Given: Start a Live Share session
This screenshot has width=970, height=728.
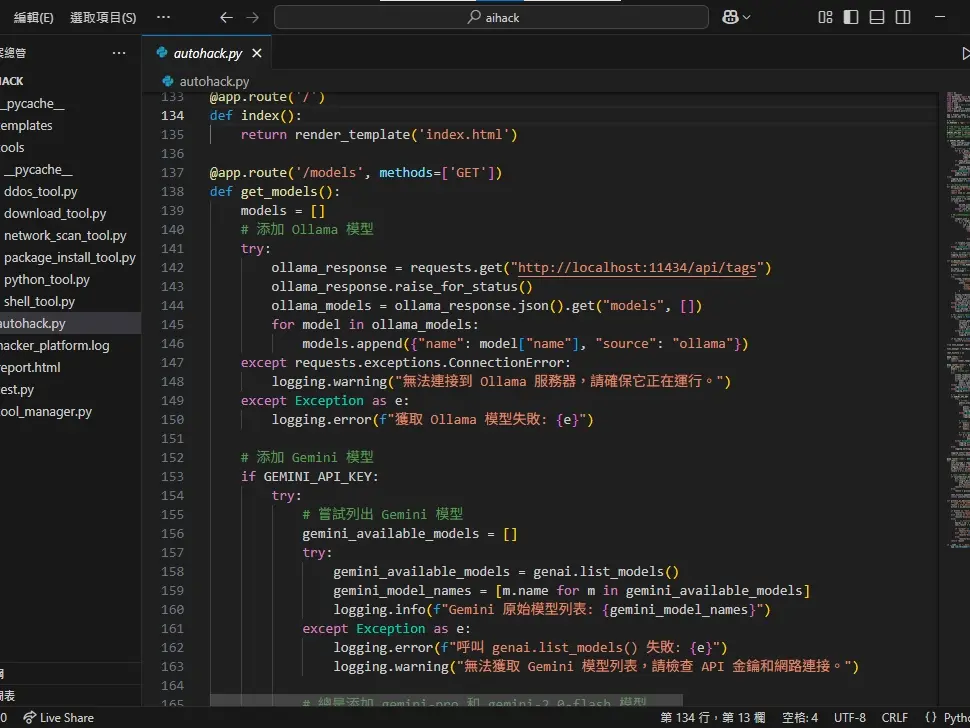Looking at the screenshot, I should [58, 717].
